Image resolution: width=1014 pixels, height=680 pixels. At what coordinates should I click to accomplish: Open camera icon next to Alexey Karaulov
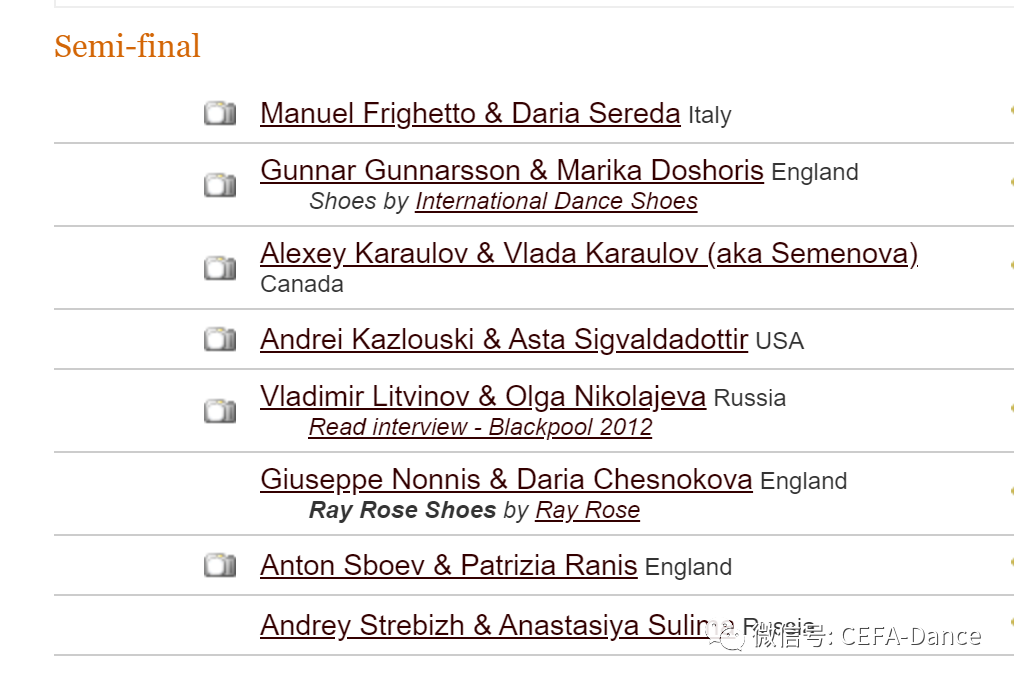point(220,267)
